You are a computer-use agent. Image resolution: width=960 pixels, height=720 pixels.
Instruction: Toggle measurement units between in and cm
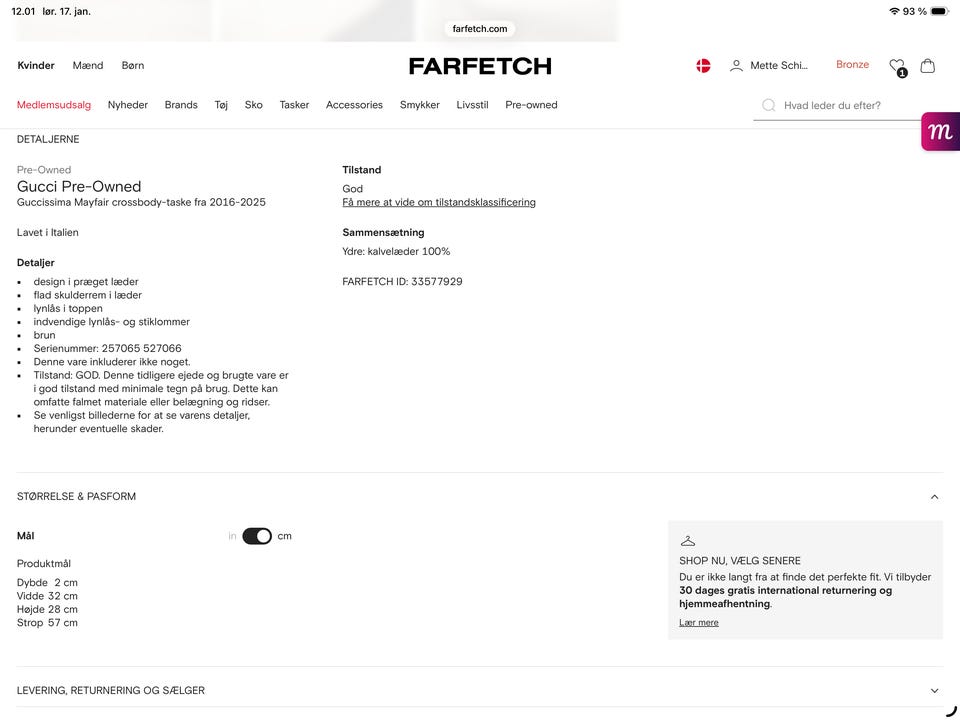pyautogui.click(x=257, y=536)
